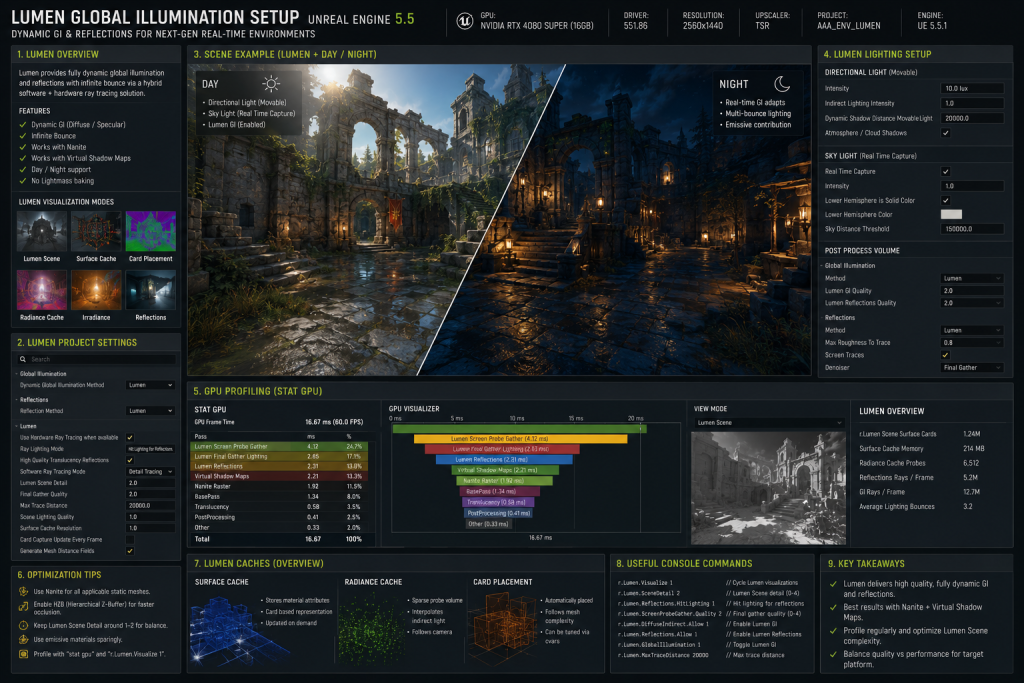This screenshot has width=1024, height=683.
Task: Open Max Roughness To Trace dropdown
Action: click(972, 343)
